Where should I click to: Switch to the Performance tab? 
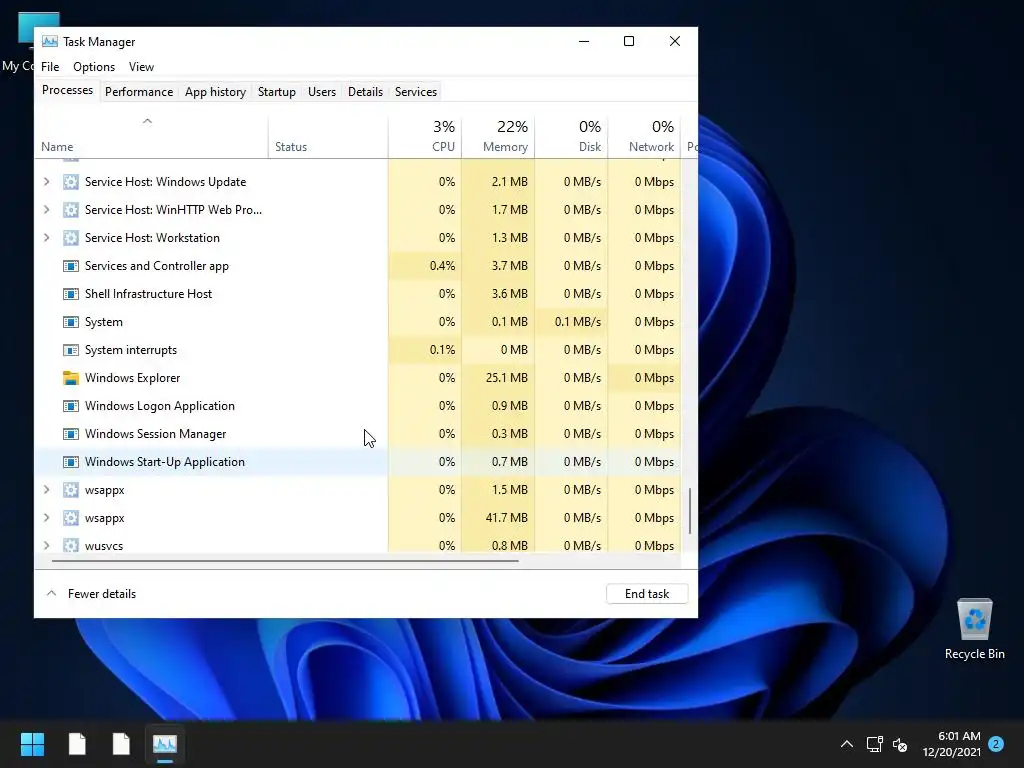(138, 91)
